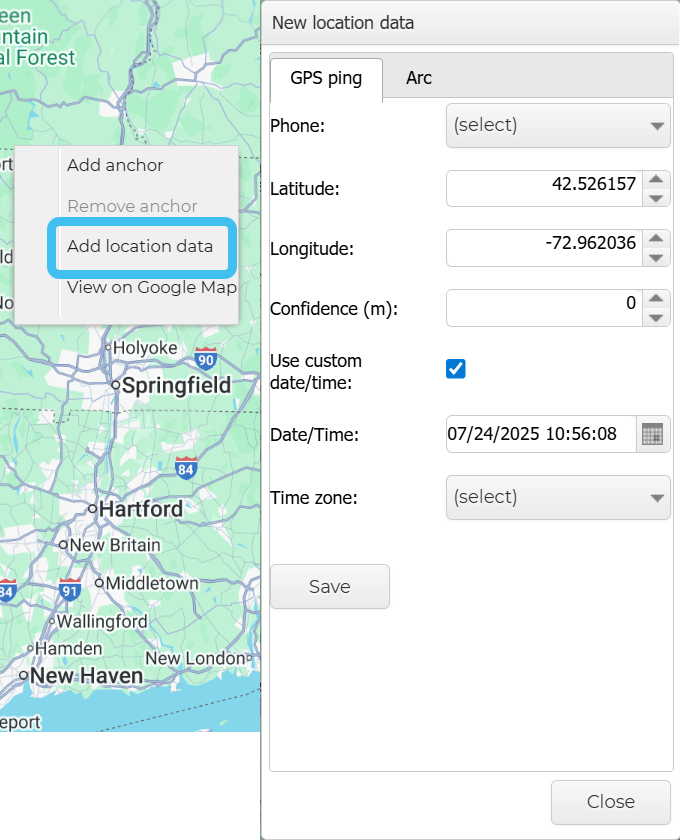Open the Date/Time calendar picker icon
This screenshot has height=840, width=680.
click(x=652, y=435)
